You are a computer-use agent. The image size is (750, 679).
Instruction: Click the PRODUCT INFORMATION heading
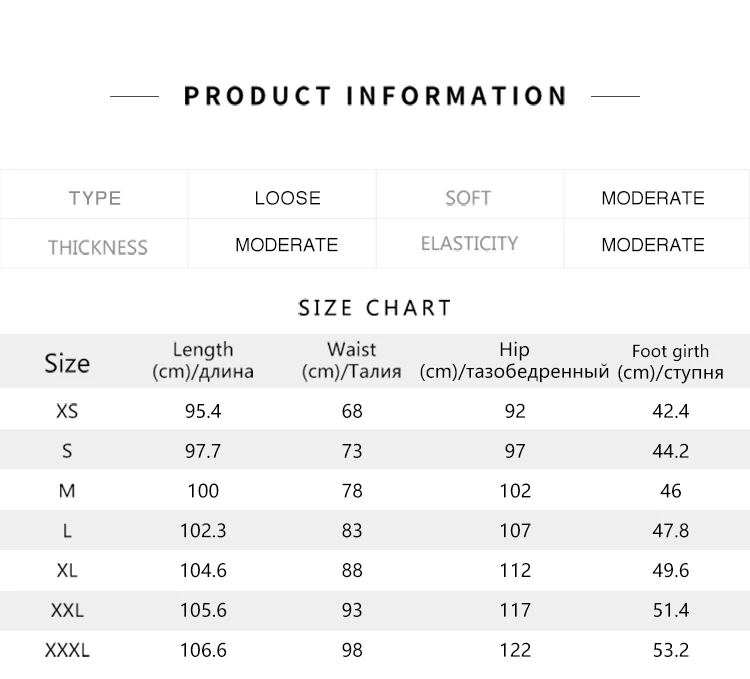point(375,96)
